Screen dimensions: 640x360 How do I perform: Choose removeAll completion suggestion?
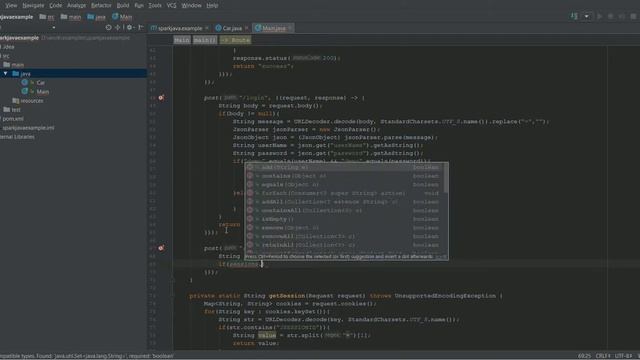click(x=344, y=236)
